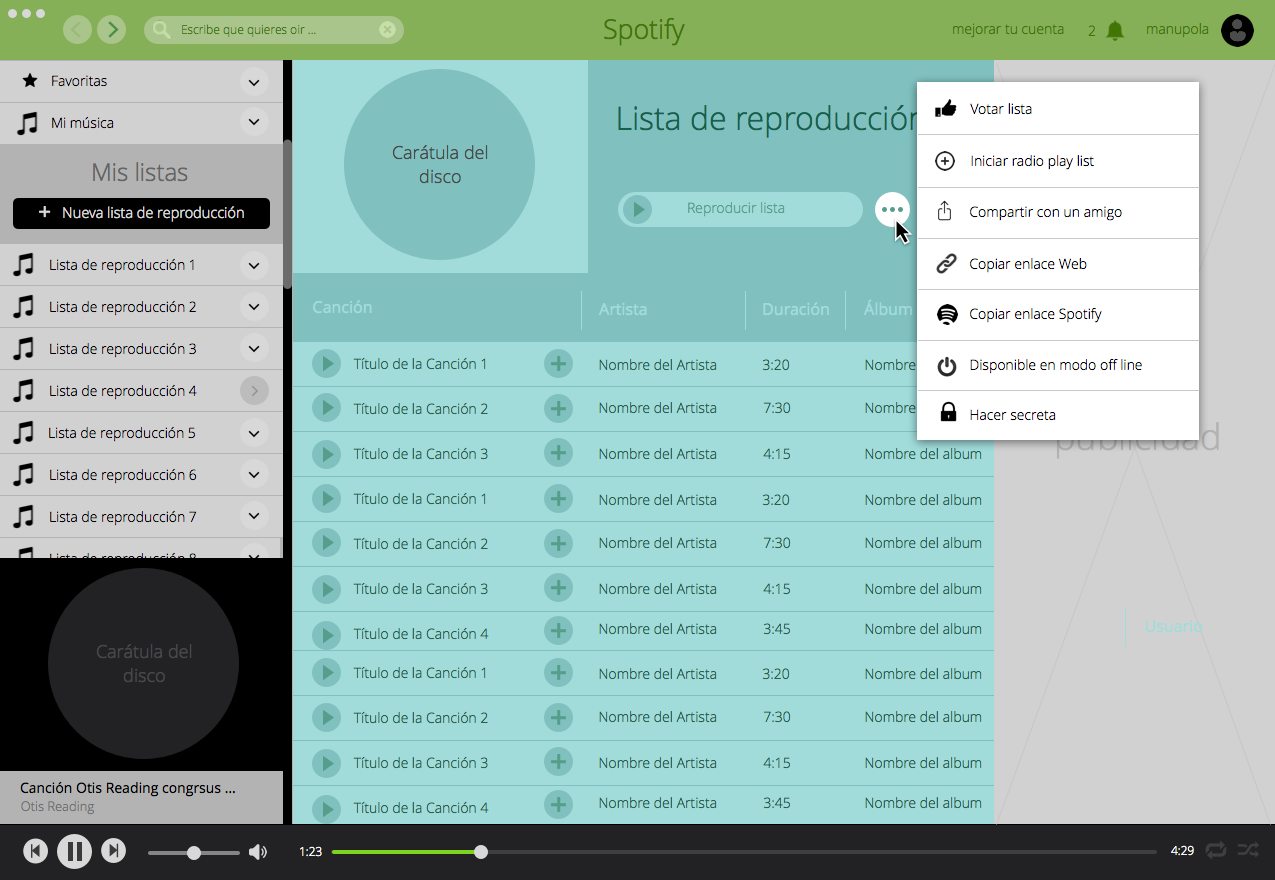Sort by the Duración column header
The width and height of the screenshot is (1275, 880).
click(x=796, y=309)
